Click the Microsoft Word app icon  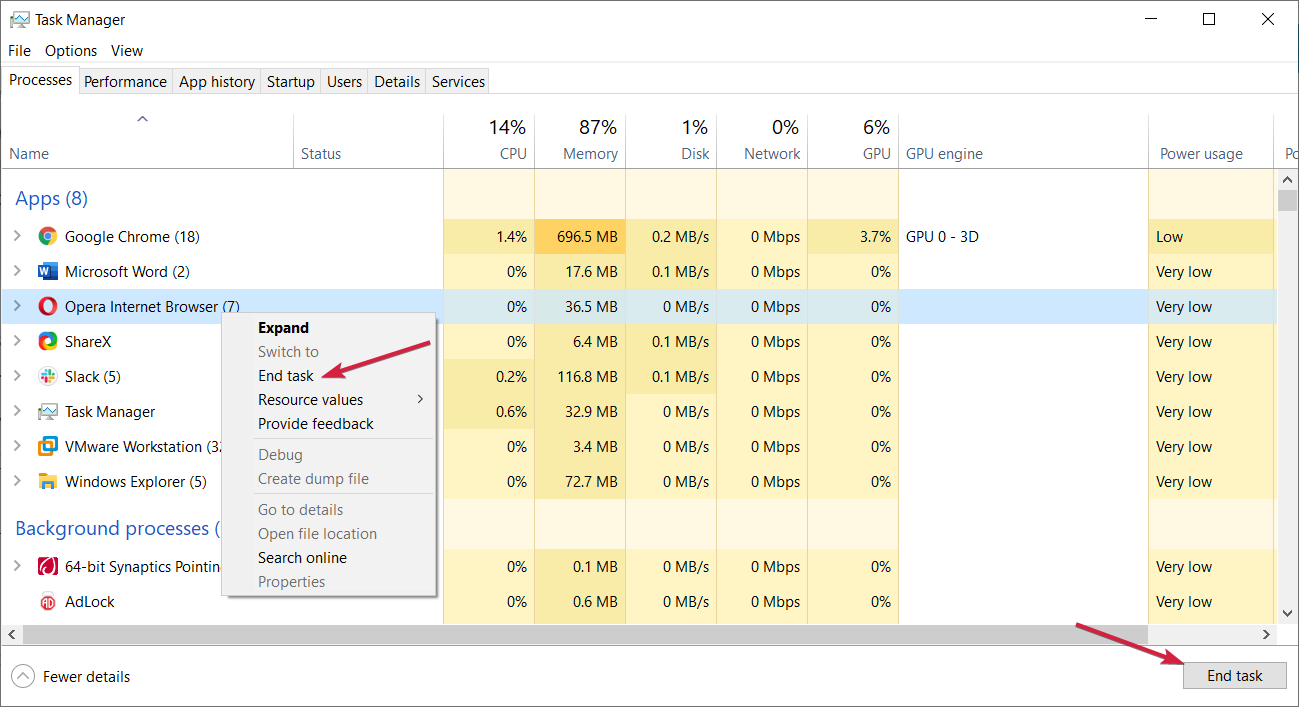pyautogui.click(x=47, y=272)
